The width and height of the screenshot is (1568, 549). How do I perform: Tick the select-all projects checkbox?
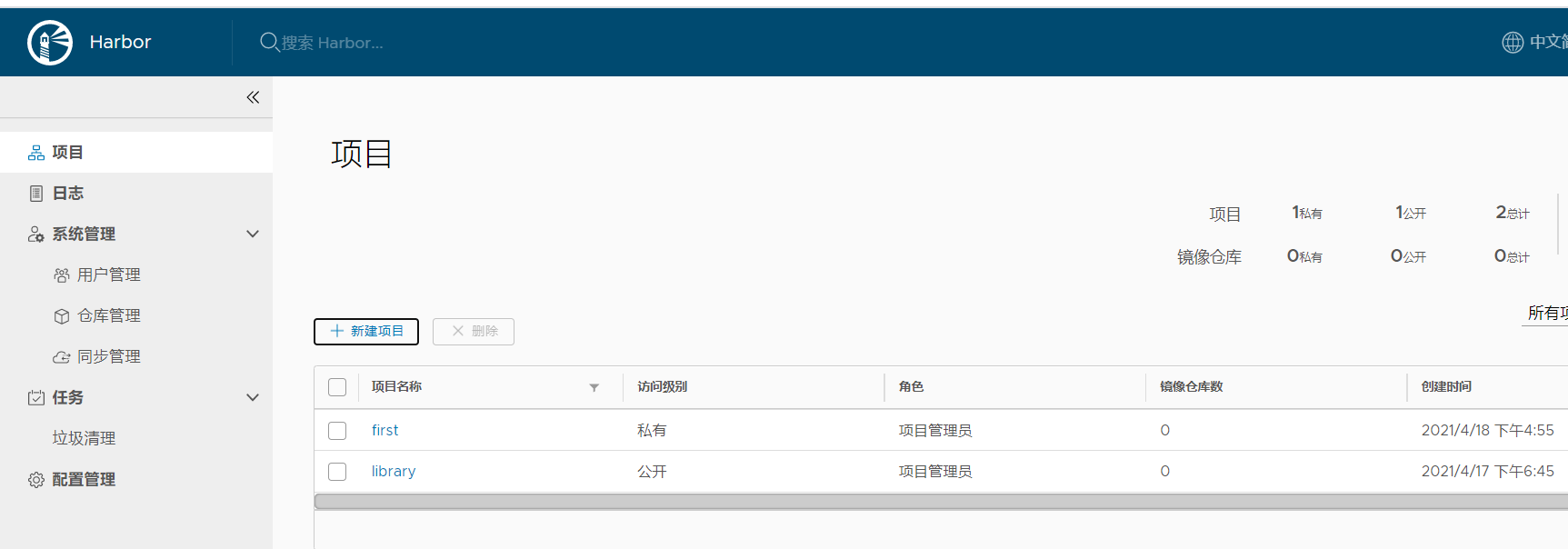coord(337,387)
